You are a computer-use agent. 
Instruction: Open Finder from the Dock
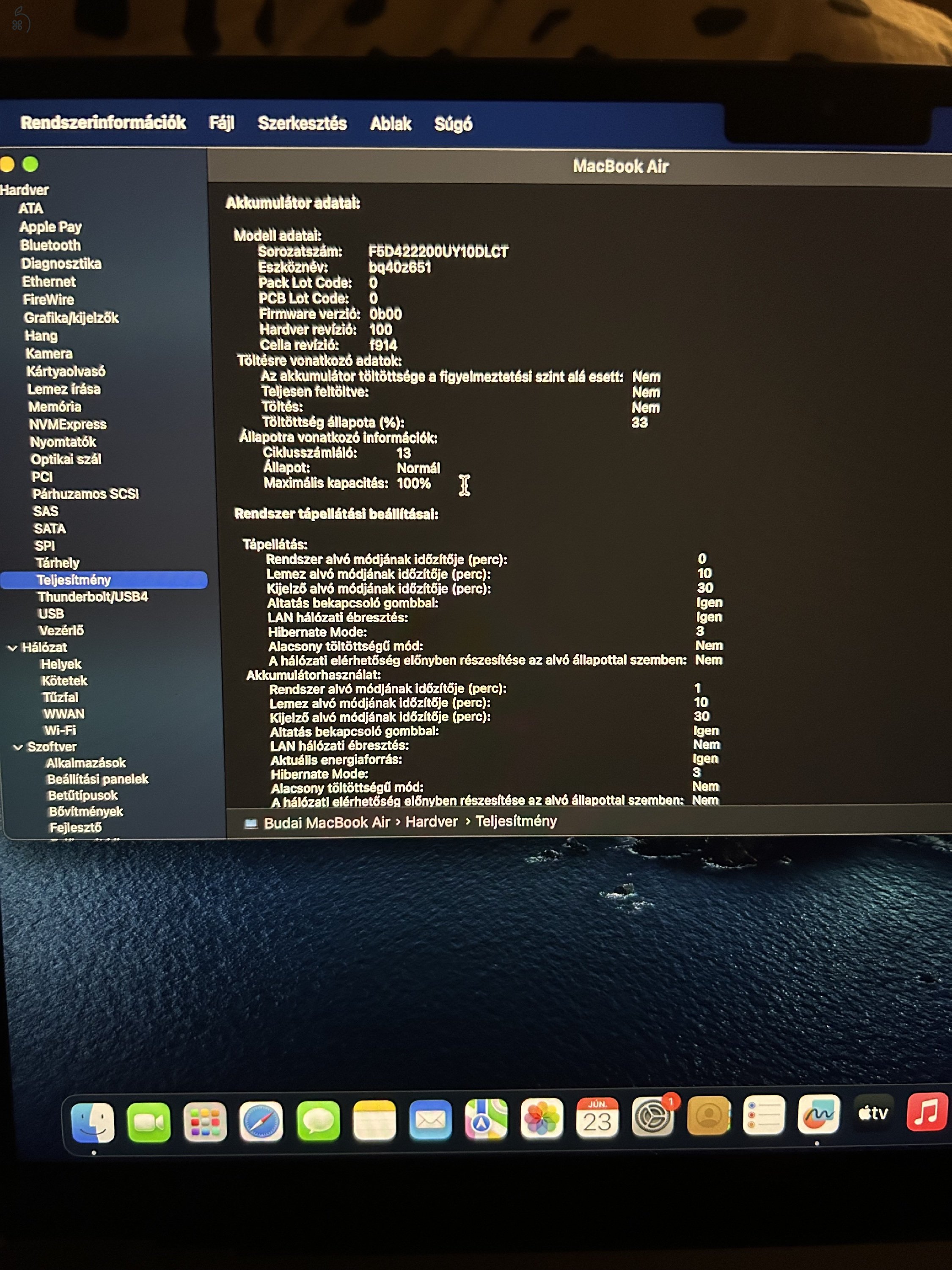pos(92,1122)
